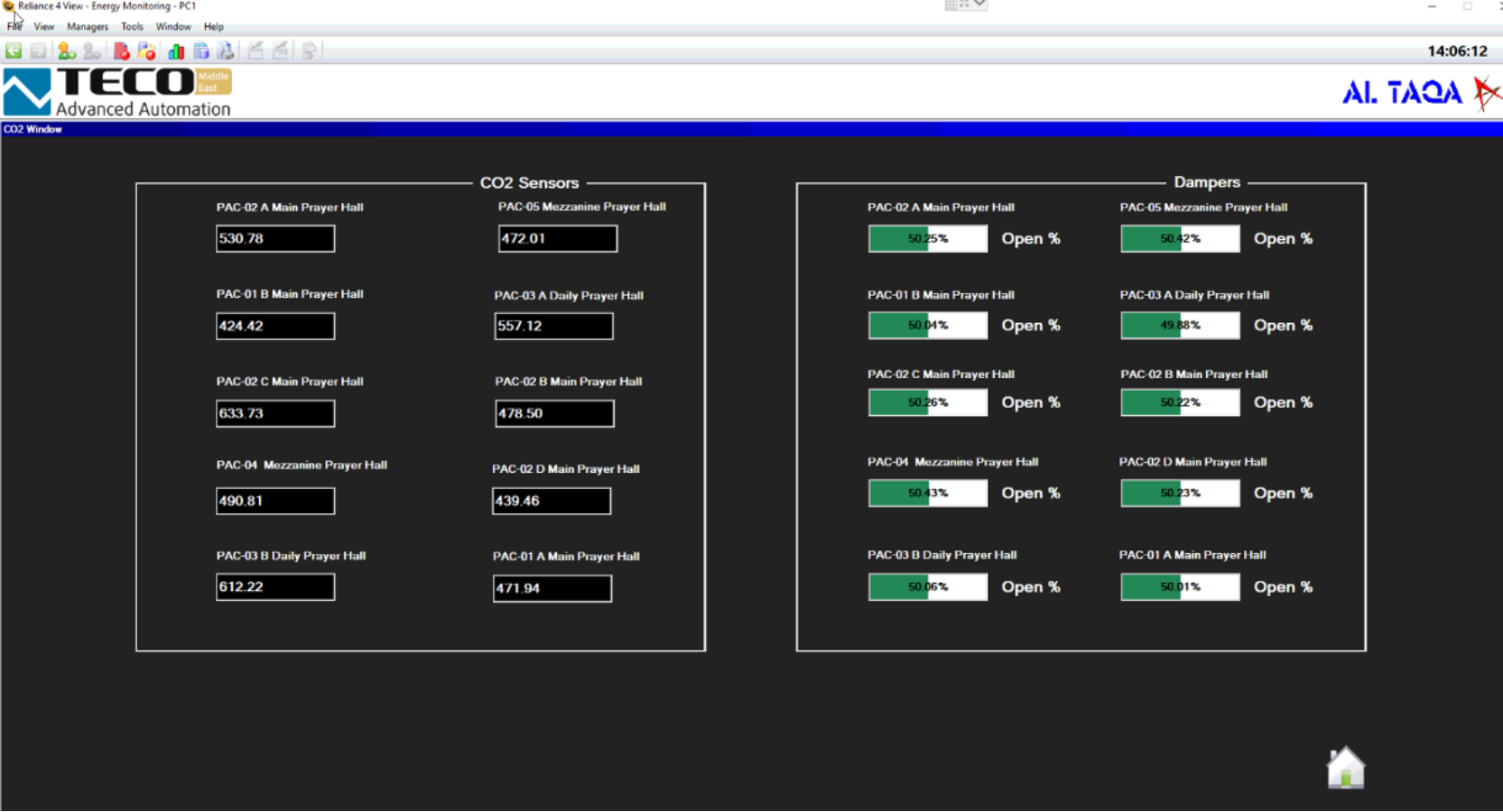1503x812 pixels.
Task: Open the table reports toolbar icon
Action: [x=201, y=51]
